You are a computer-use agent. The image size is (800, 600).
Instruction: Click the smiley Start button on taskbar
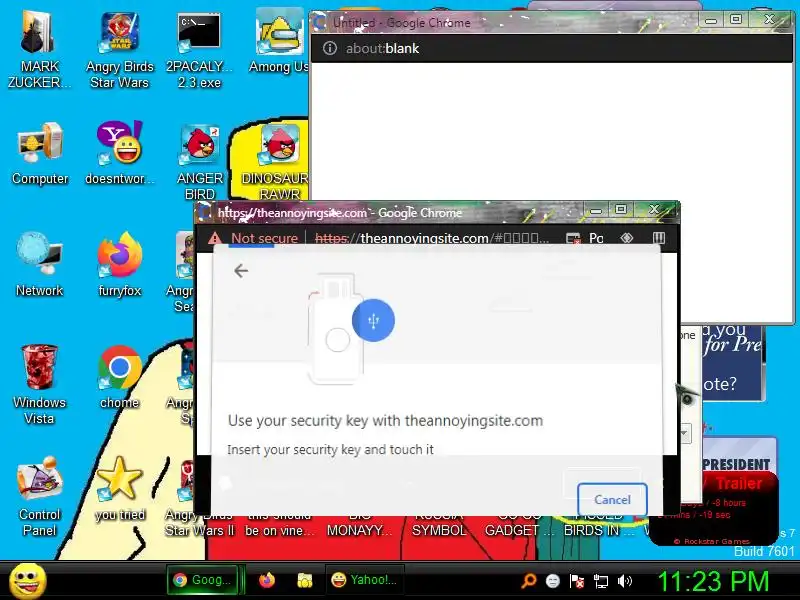28,581
